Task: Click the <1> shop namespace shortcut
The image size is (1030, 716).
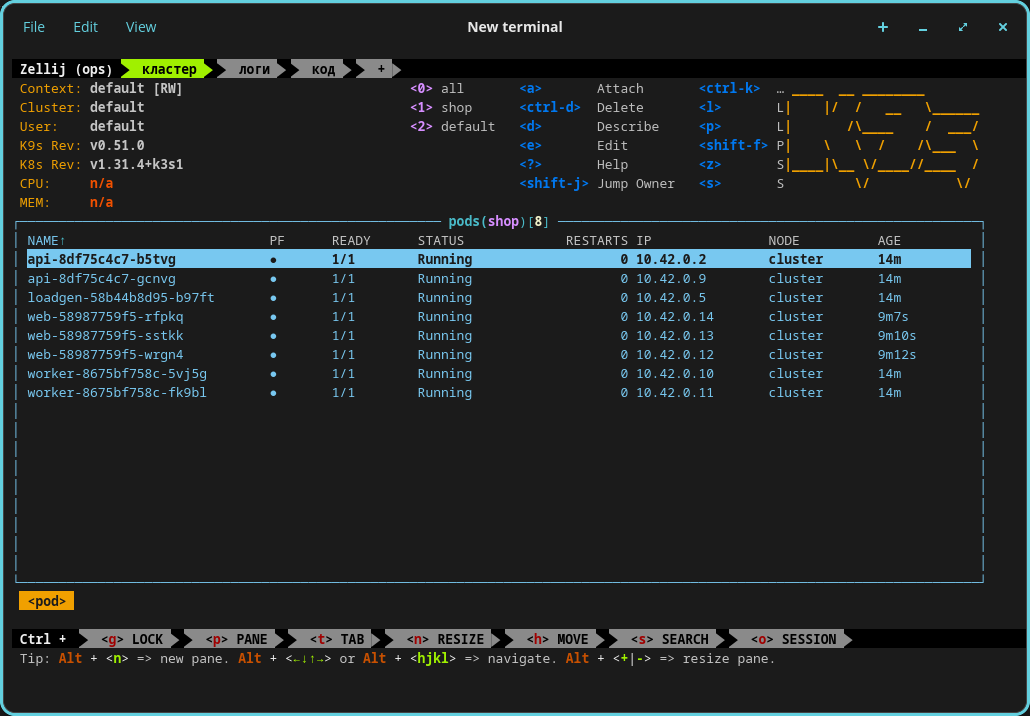Action: 441,107
